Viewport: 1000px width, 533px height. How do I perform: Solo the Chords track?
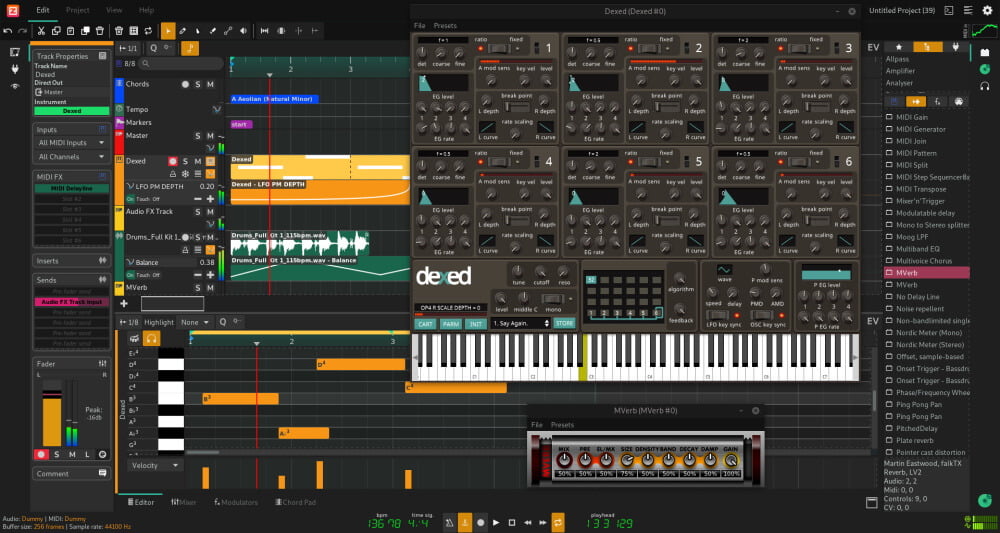pos(197,84)
